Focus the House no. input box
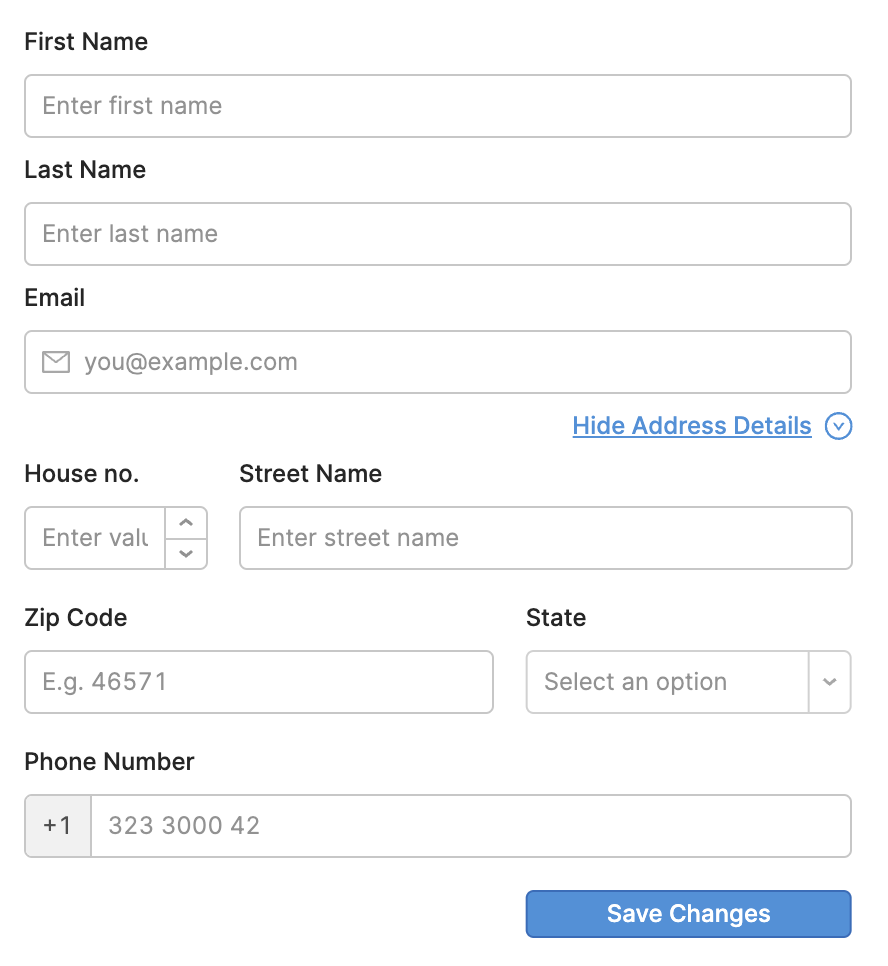The height and width of the screenshot is (966, 888). (x=95, y=538)
